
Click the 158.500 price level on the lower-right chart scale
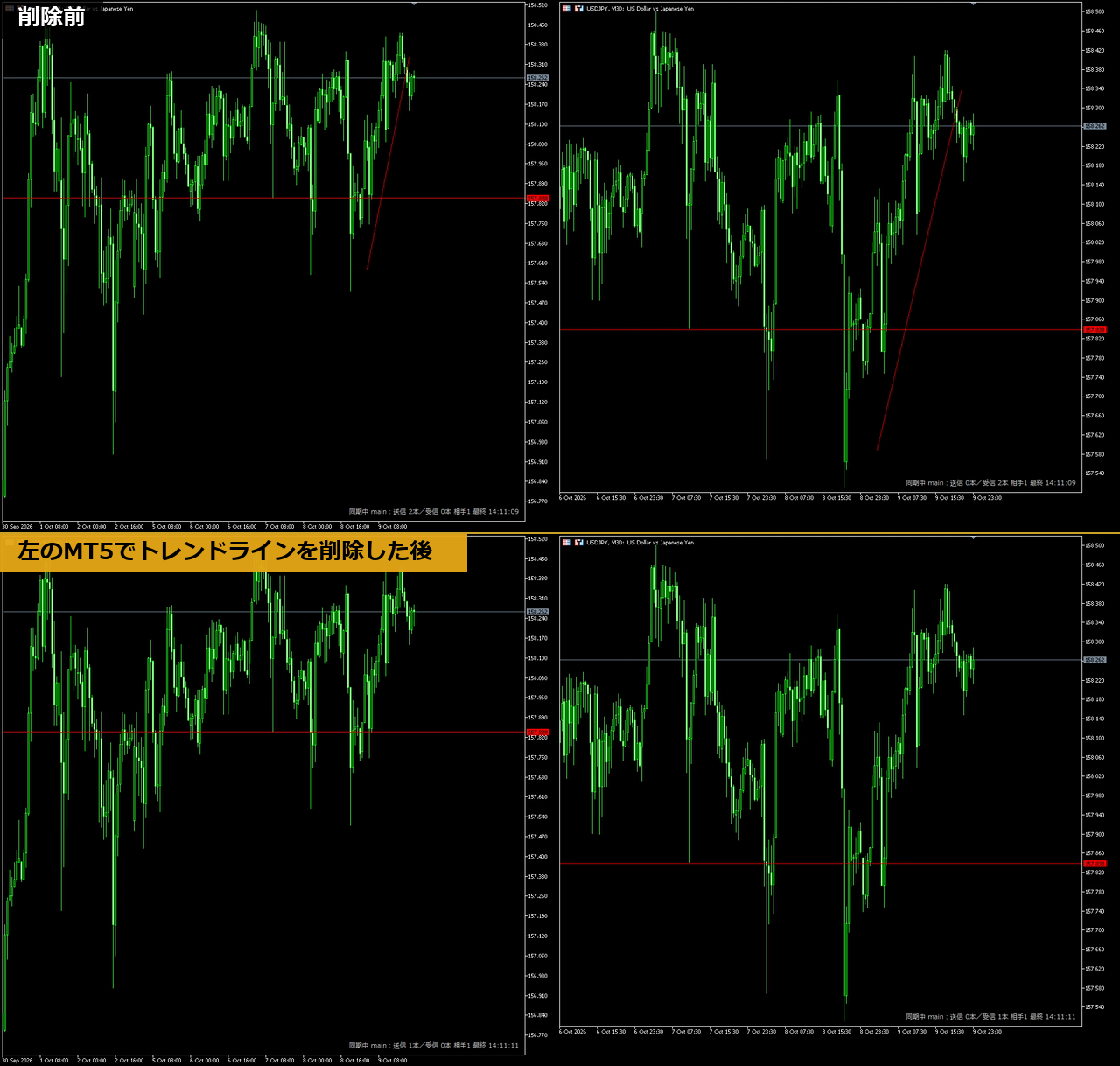[x=1095, y=545]
